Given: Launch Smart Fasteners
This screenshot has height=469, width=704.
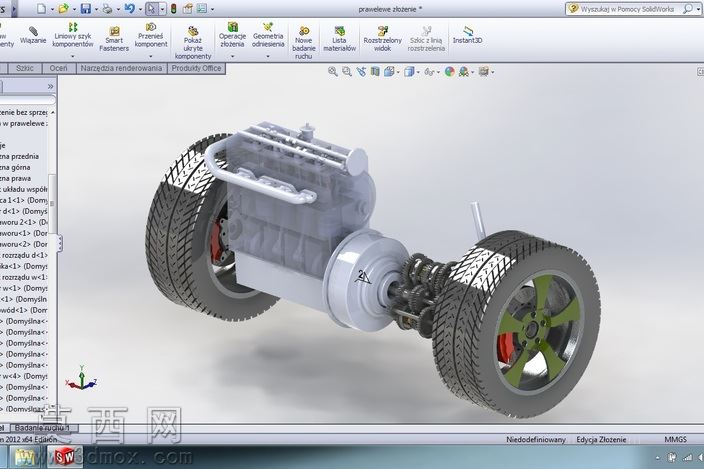Looking at the screenshot, I should pos(114,39).
